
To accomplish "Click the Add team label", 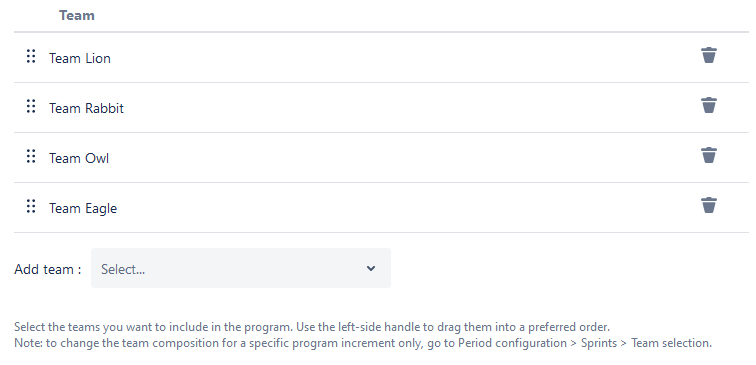I will (x=48, y=269).
